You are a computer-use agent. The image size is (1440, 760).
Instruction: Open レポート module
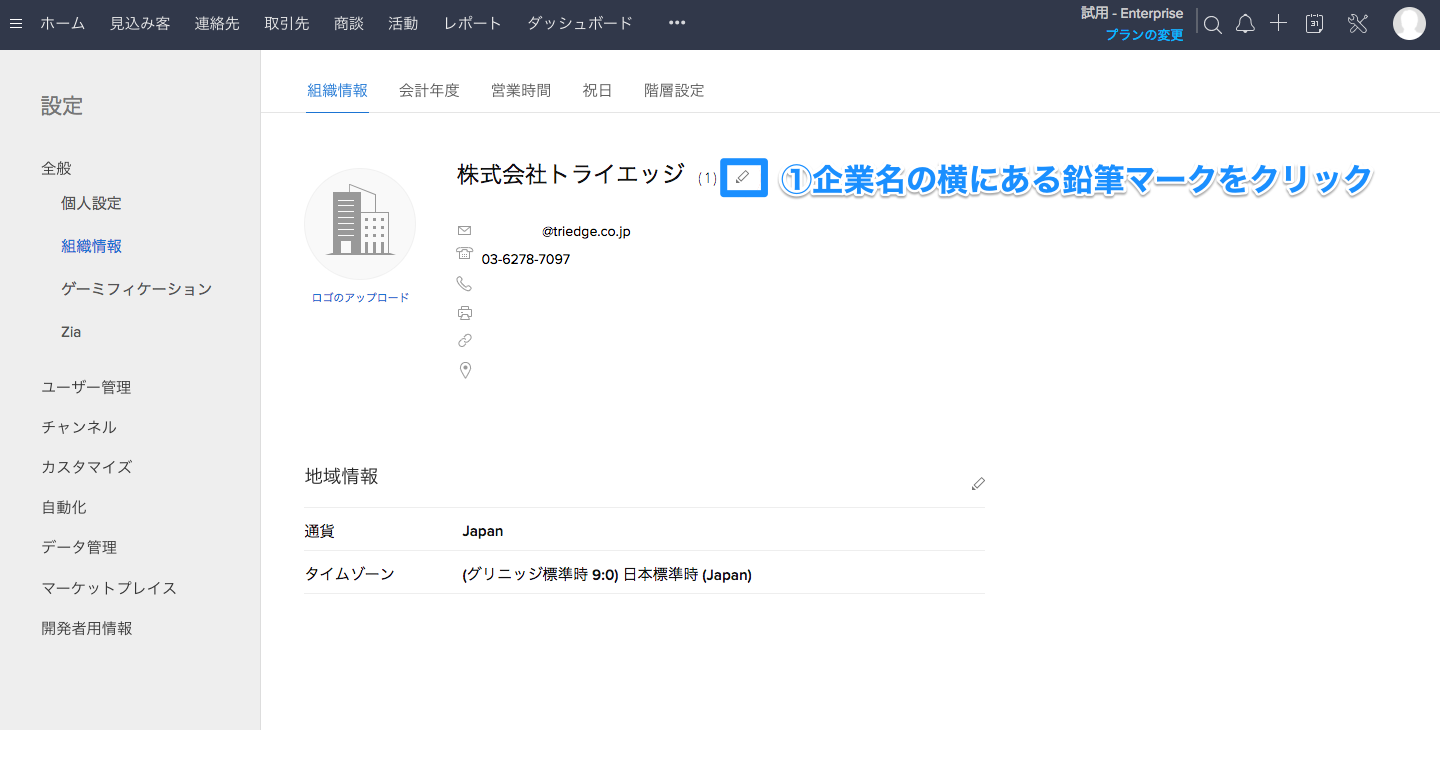[473, 23]
